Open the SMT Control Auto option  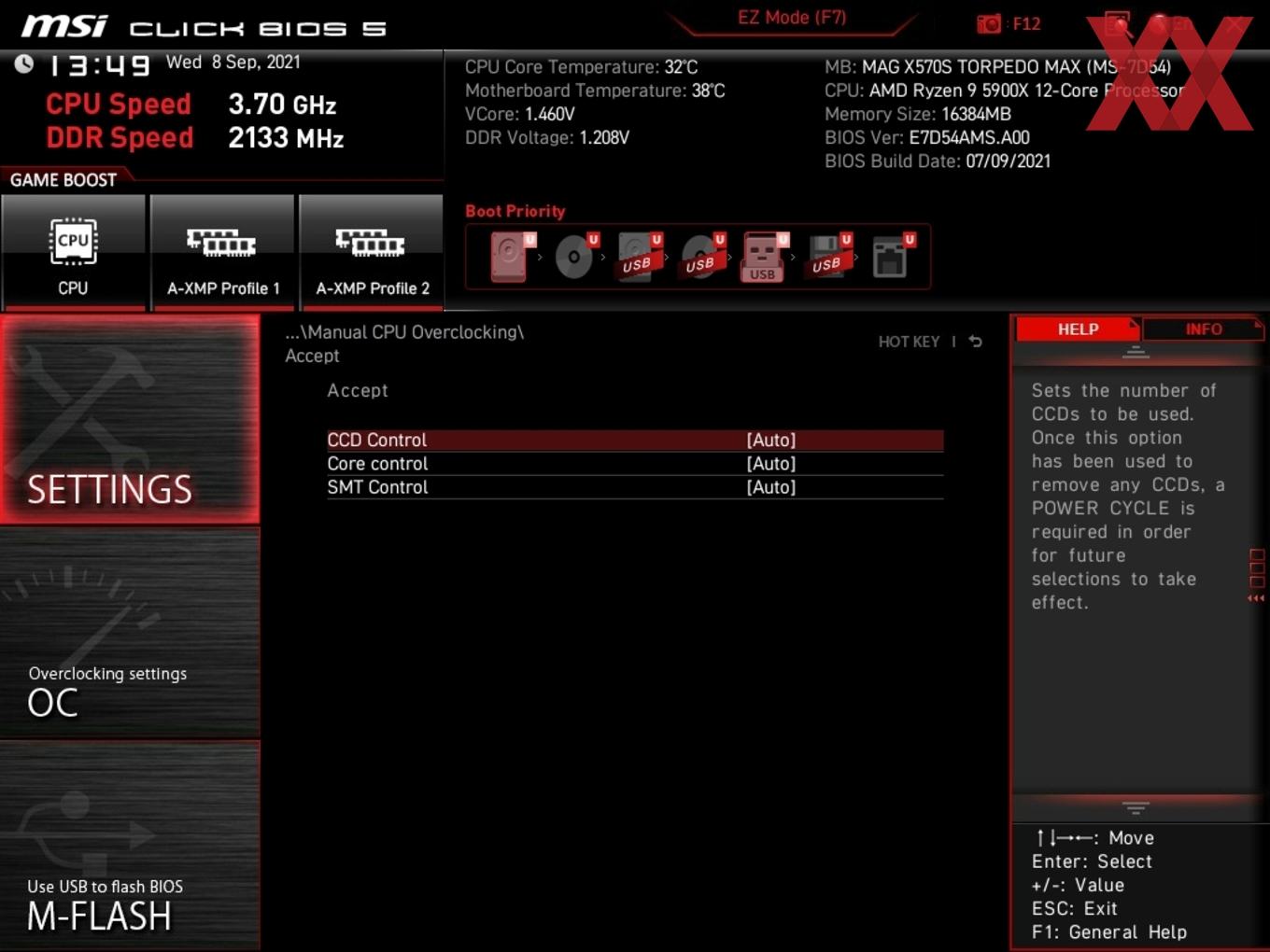(x=771, y=487)
